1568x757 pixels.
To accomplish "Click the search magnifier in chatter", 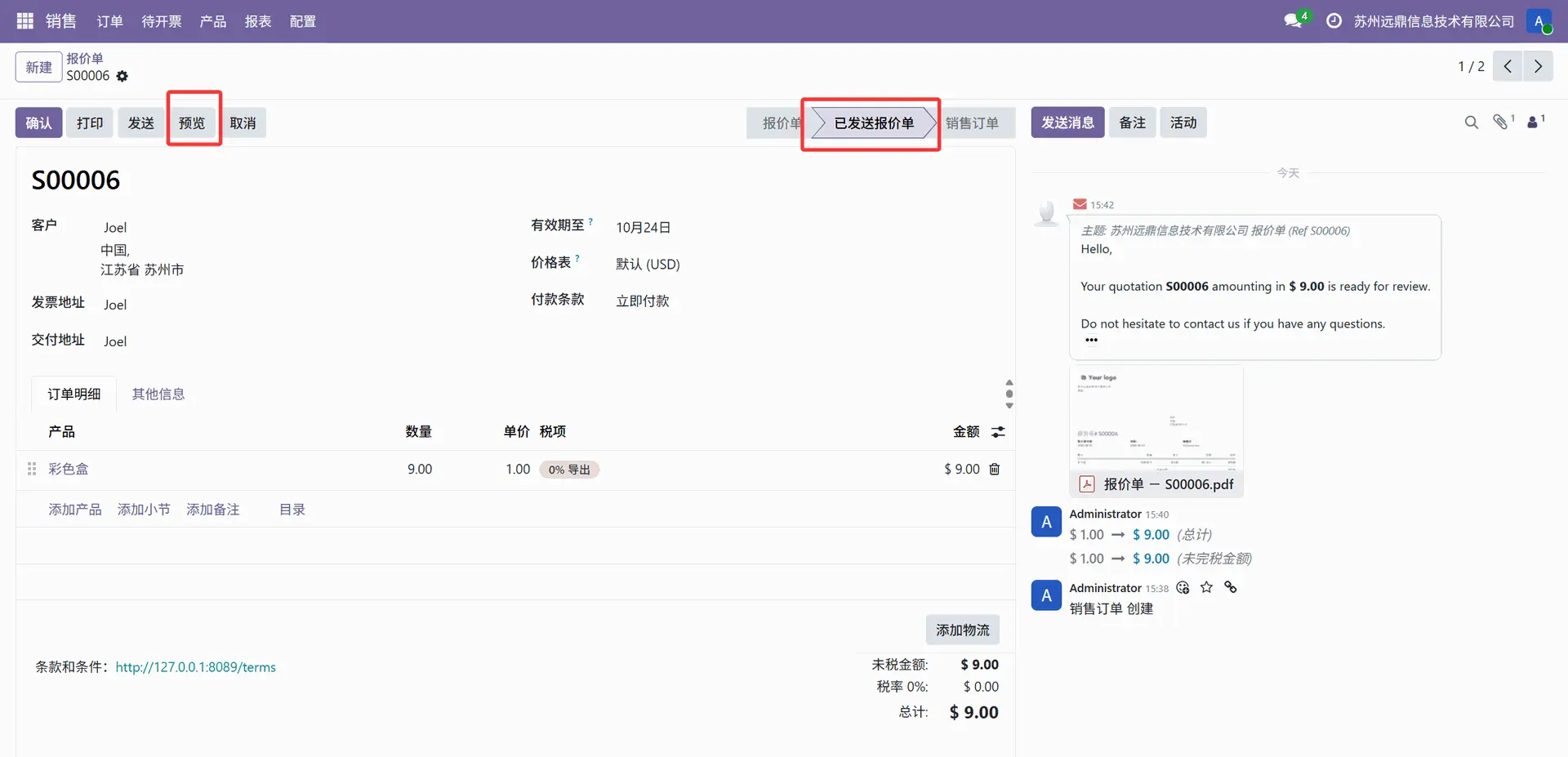I will point(1471,122).
